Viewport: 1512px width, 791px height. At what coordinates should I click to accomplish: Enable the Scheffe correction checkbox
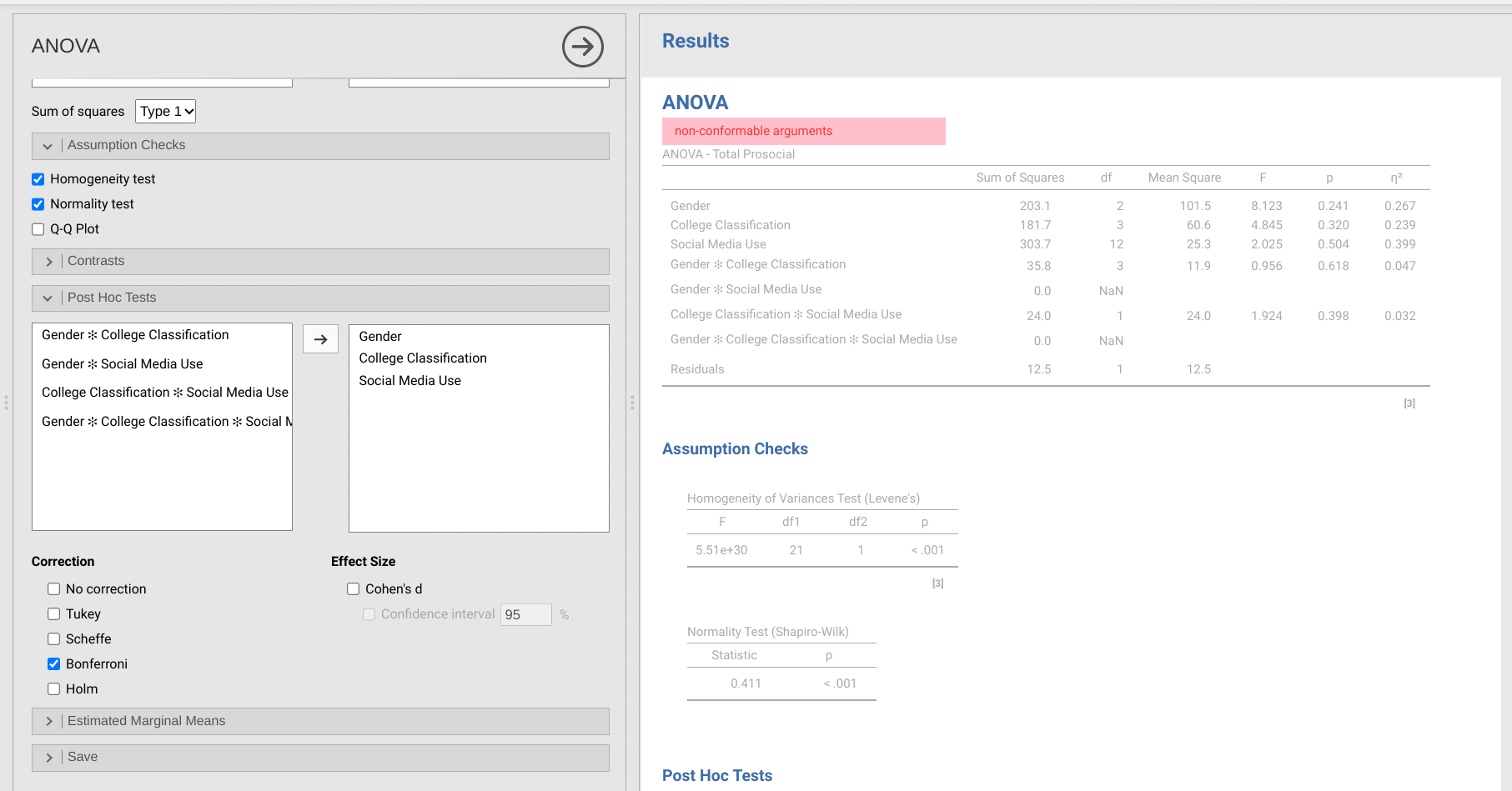(x=54, y=639)
